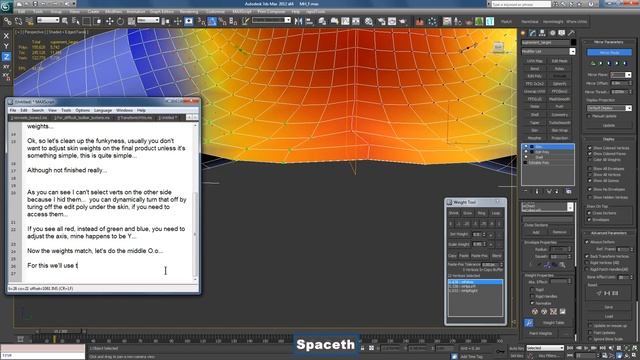This screenshot has width=640, height=360.
Task: Click the search keyword input field
Action: coord(520,4)
